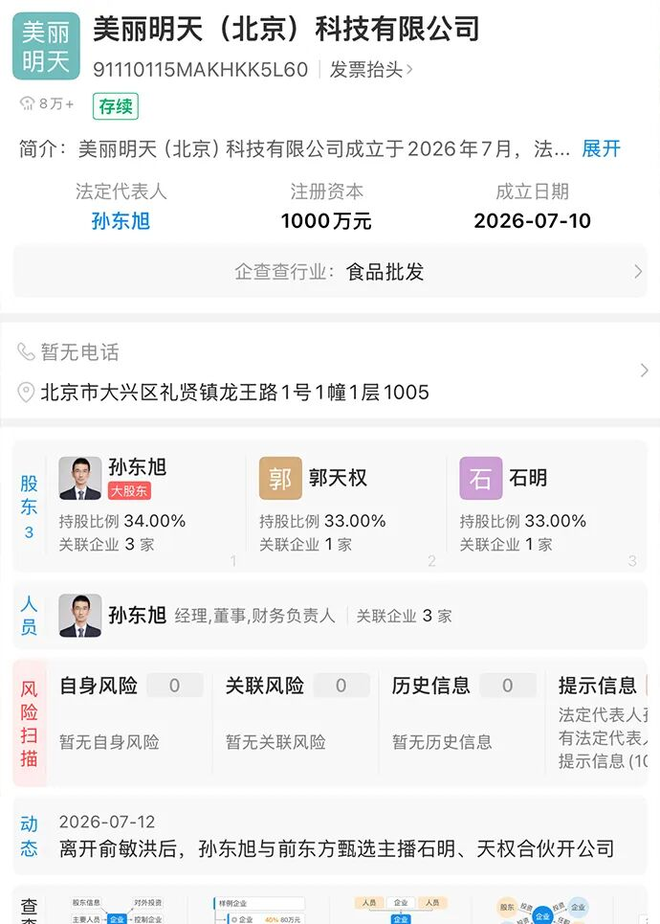Tap 关联企业 3 家 under shareholder 孙东旭
This screenshot has height=924, width=660.
(x=107, y=544)
